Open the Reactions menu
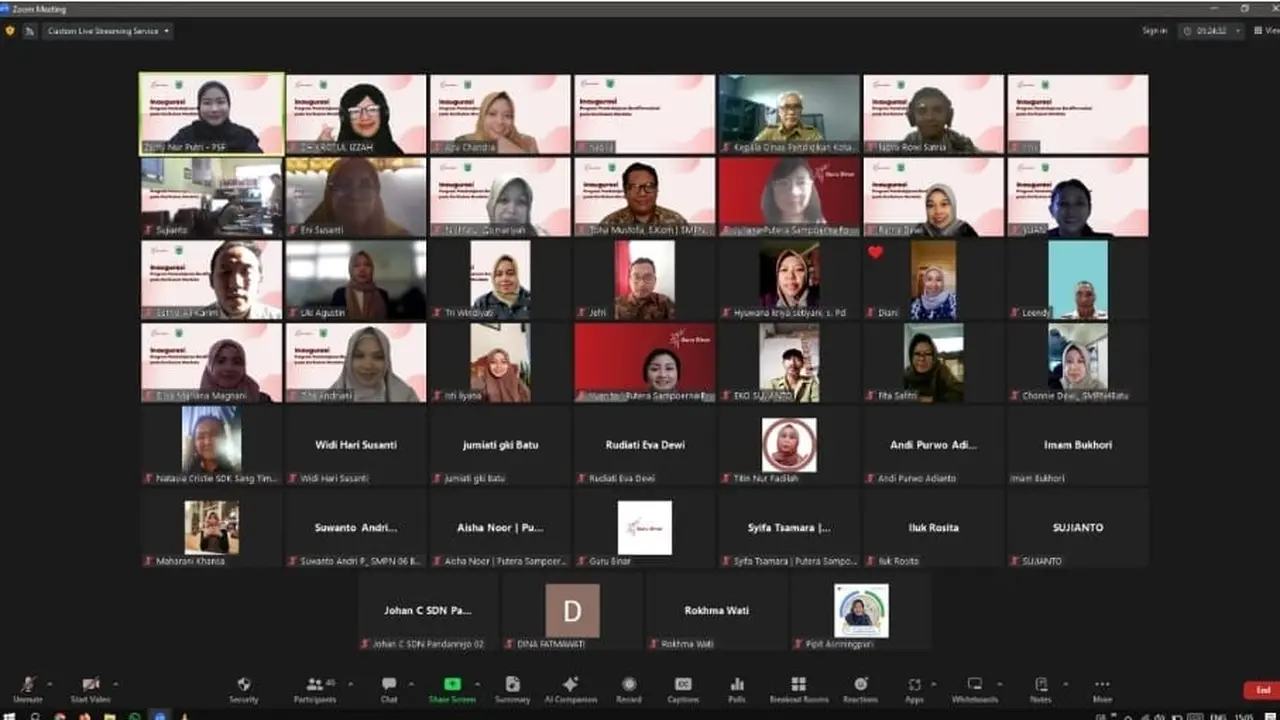The width and height of the screenshot is (1280, 720). pyautogui.click(x=860, y=689)
